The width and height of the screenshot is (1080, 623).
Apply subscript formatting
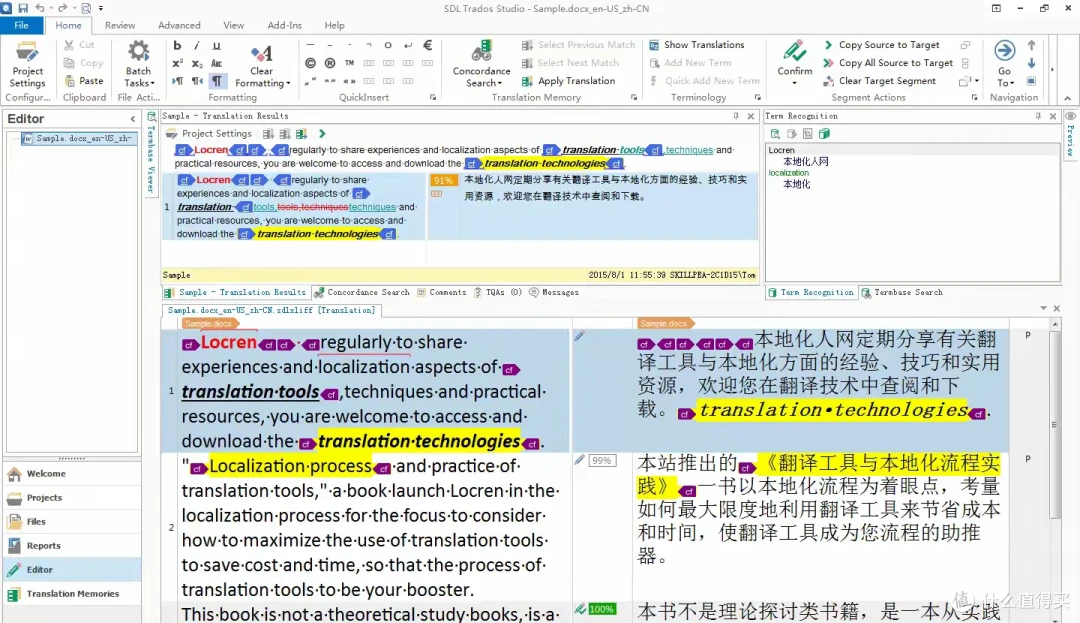click(x=196, y=63)
